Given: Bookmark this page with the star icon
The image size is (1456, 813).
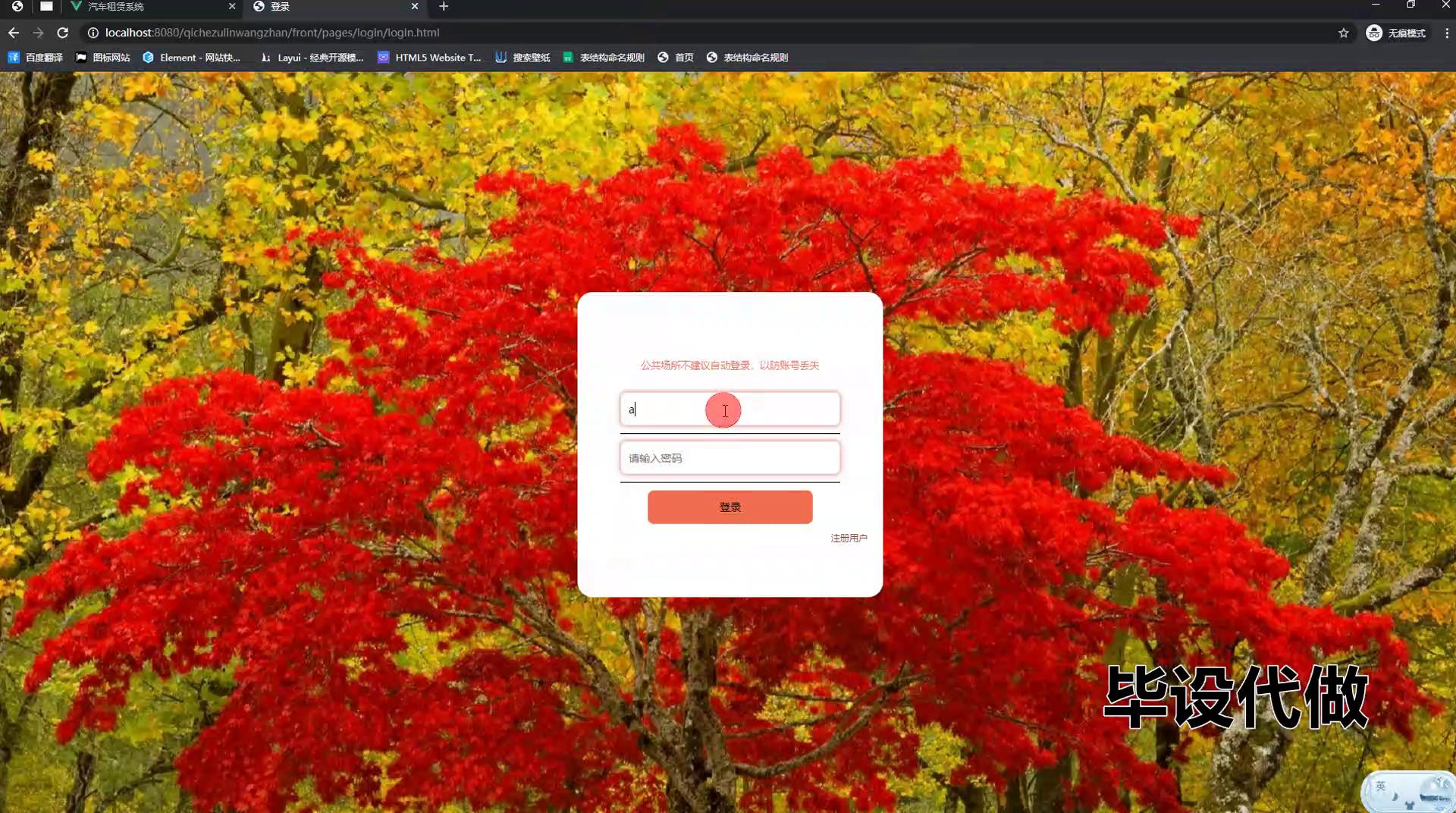Looking at the screenshot, I should [1343, 33].
